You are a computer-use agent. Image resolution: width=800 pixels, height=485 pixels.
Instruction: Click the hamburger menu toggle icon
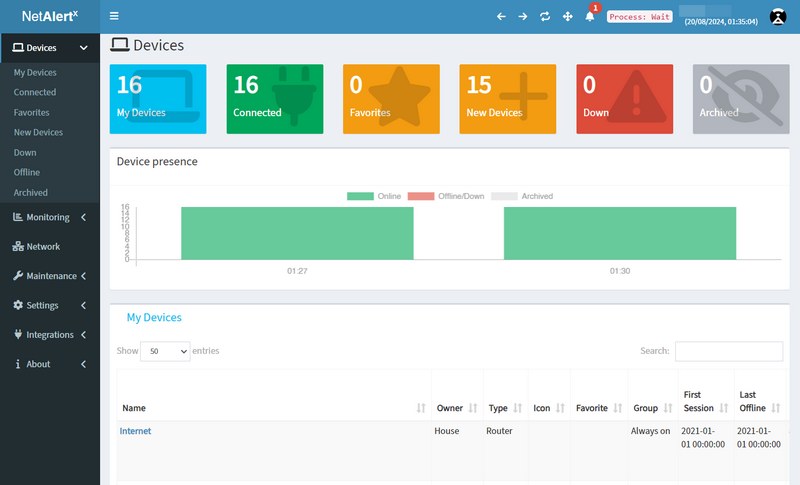click(114, 16)
